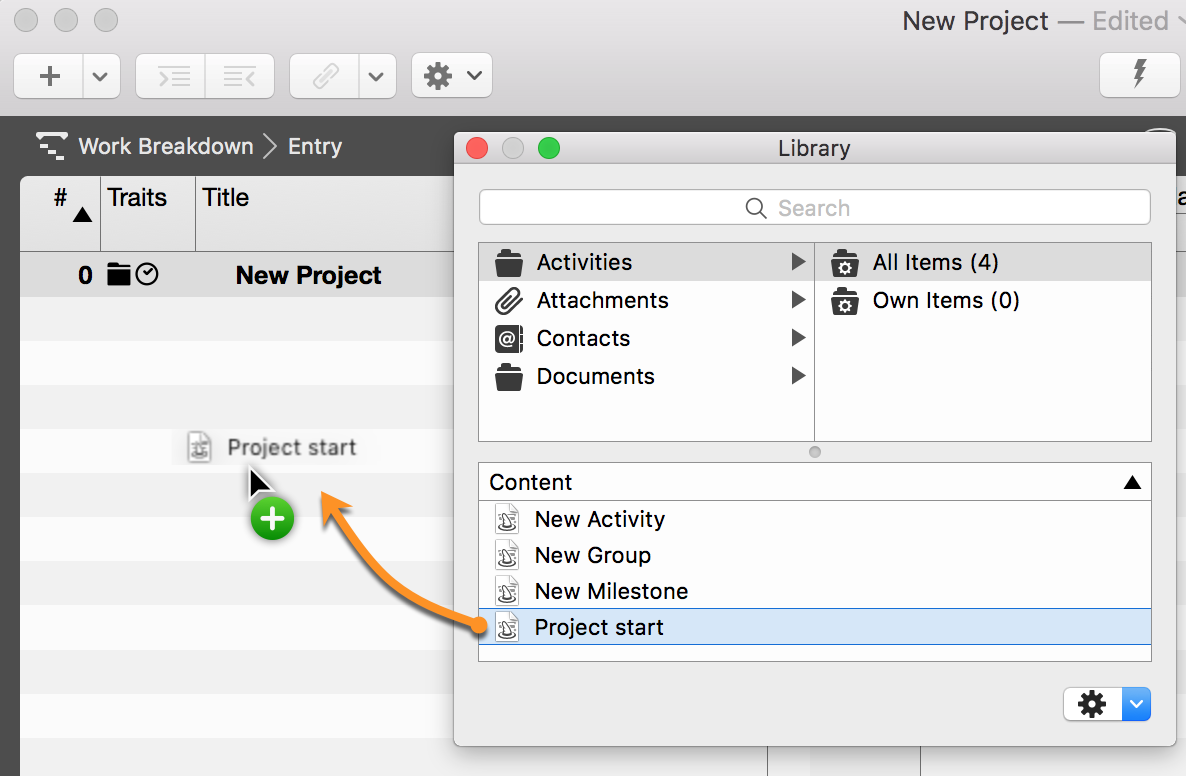Click the Attachments paperclip icon in the Library
This screenshot has height=776, width=1186.
pos(509,300)
